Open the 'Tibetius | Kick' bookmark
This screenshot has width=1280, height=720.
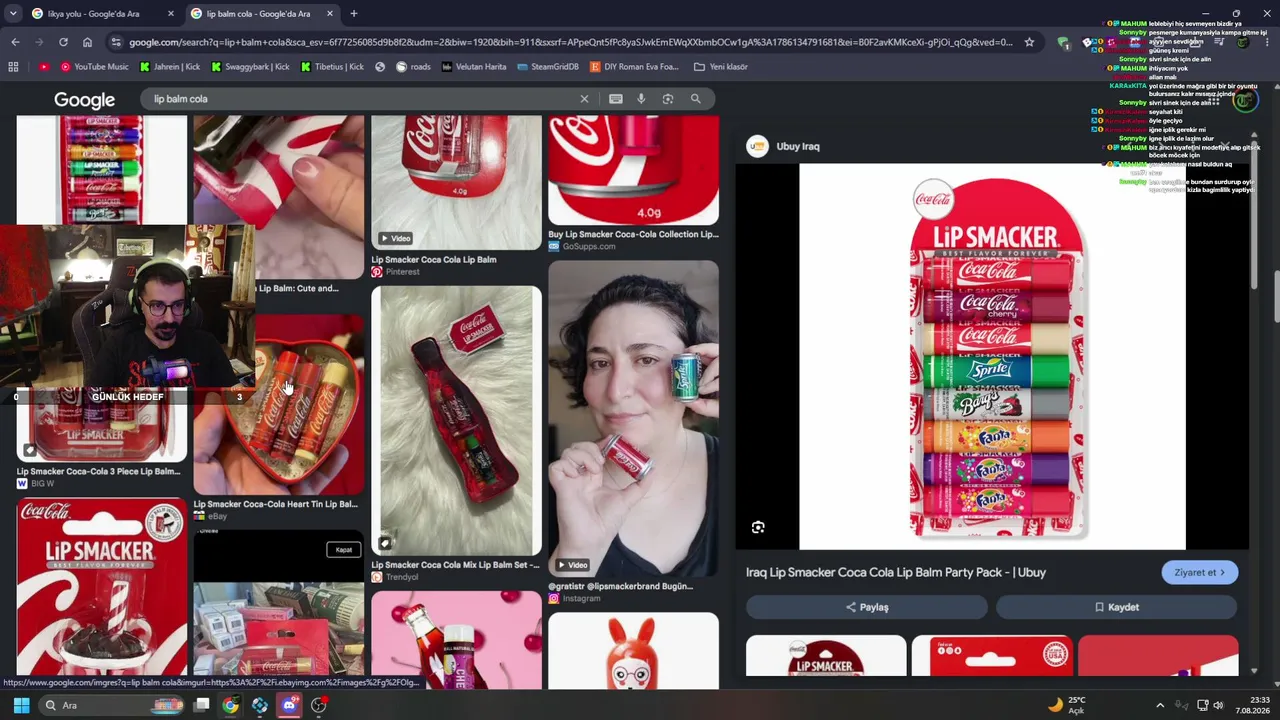click(x=333, y=67)
